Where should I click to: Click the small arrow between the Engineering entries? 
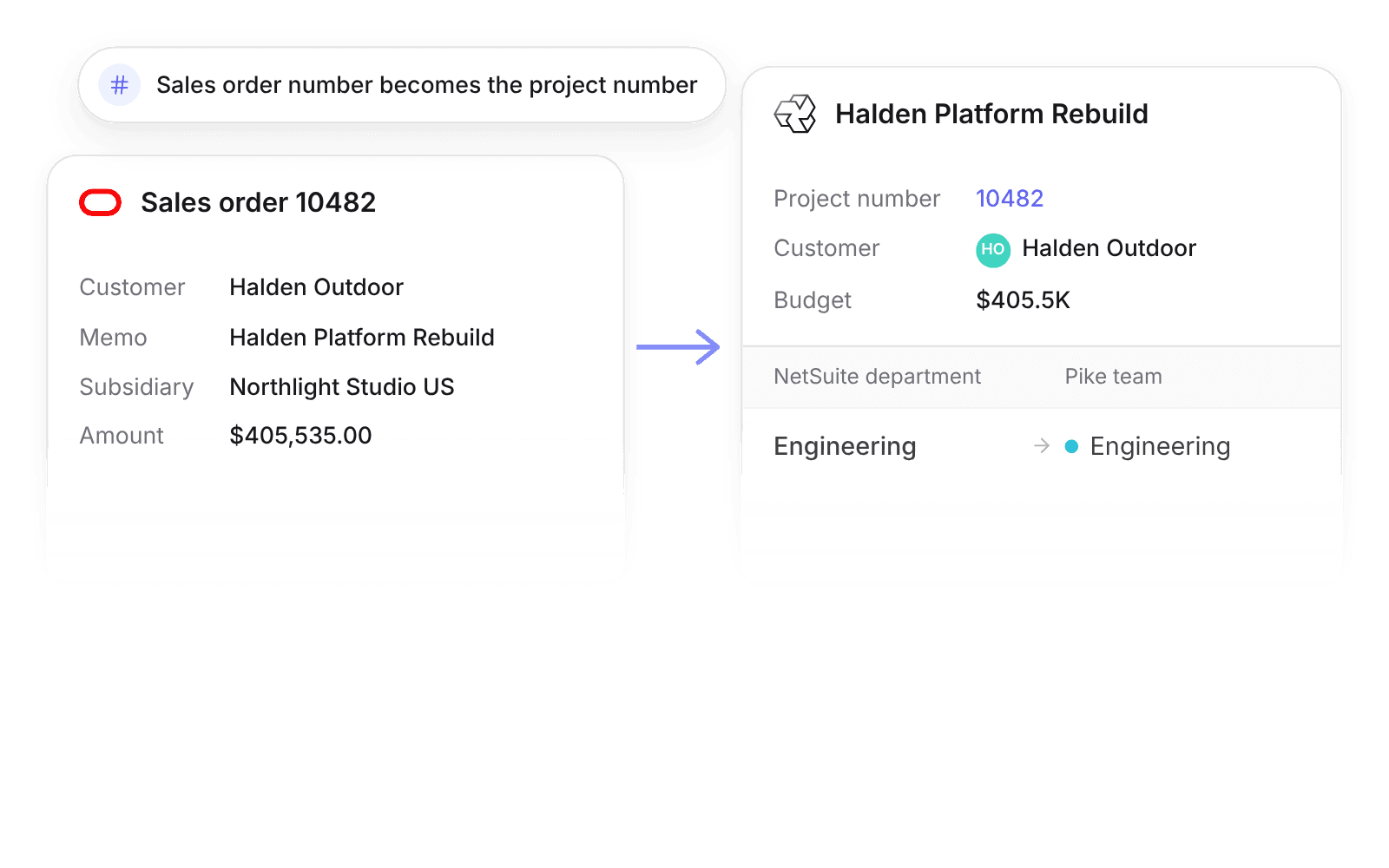[x=1042, y=446]
